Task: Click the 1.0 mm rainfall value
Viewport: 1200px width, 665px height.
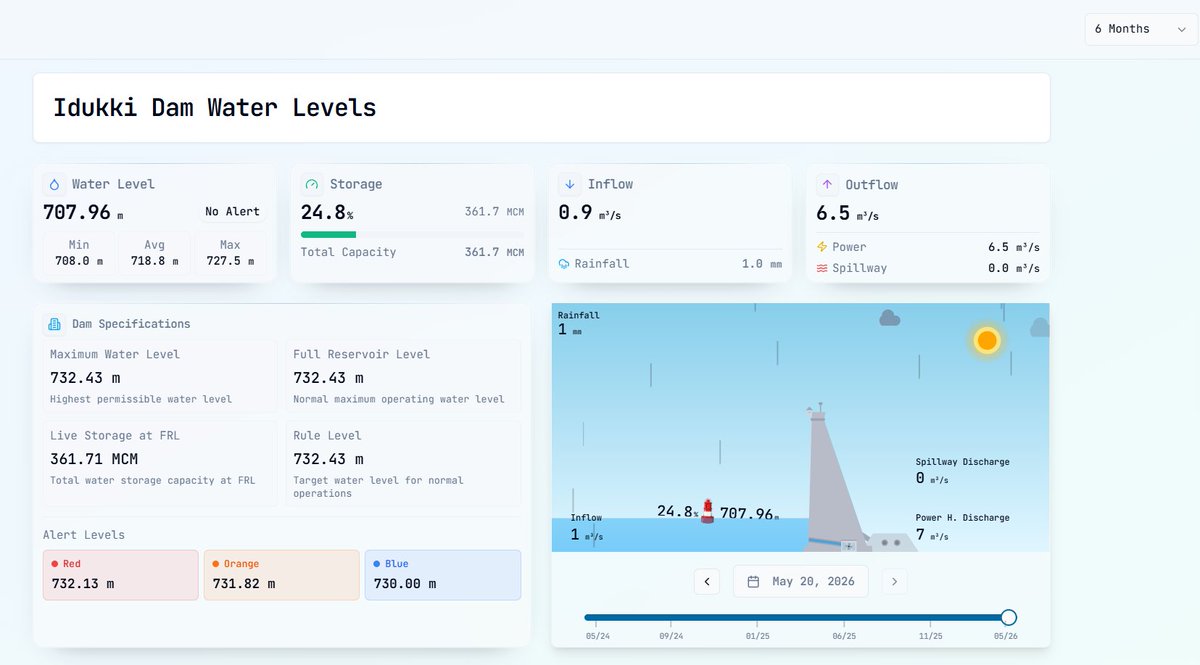Action: [x=762, y=264]
